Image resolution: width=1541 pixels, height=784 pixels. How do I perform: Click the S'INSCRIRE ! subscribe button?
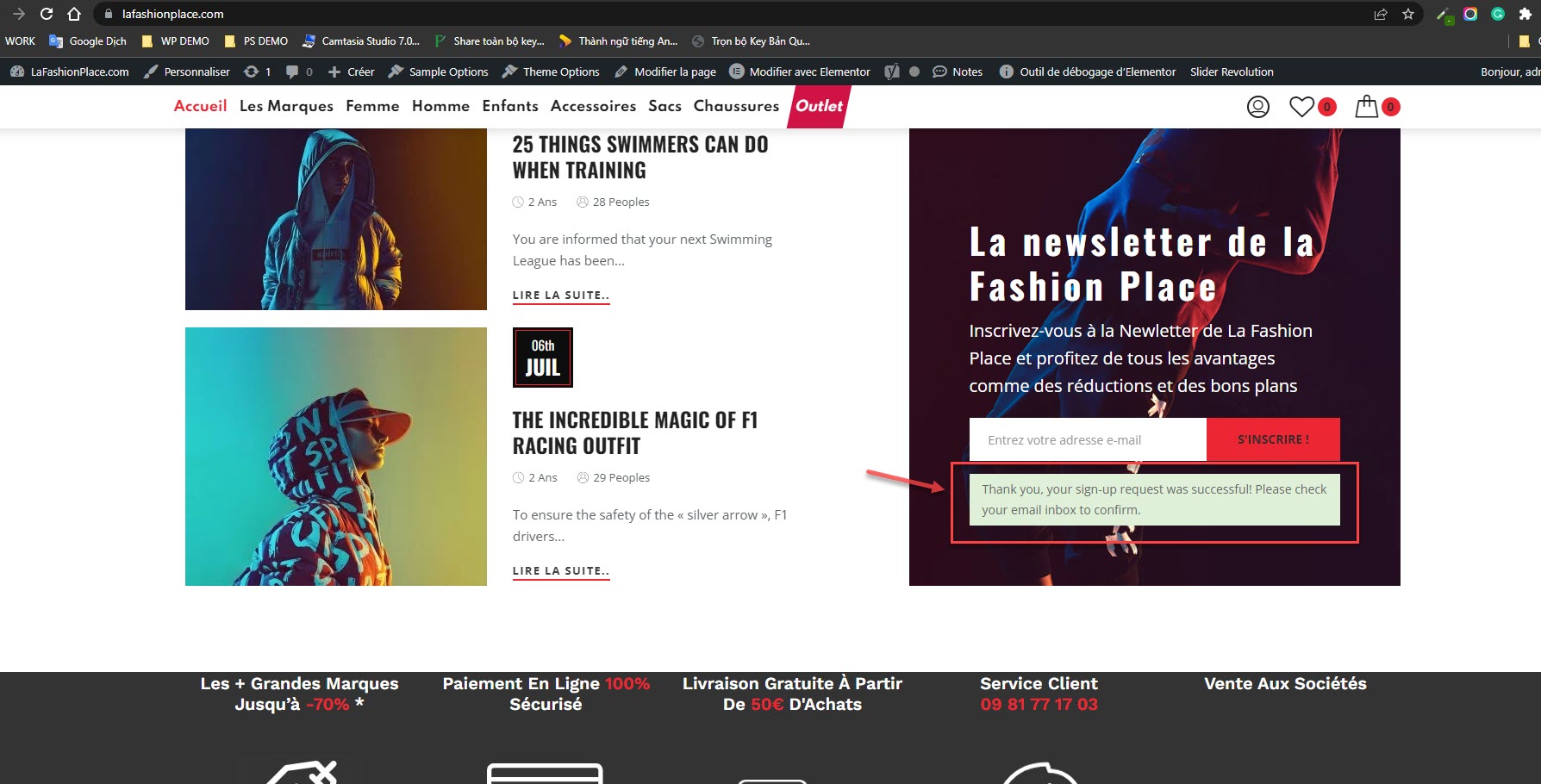click(1273, 439)
